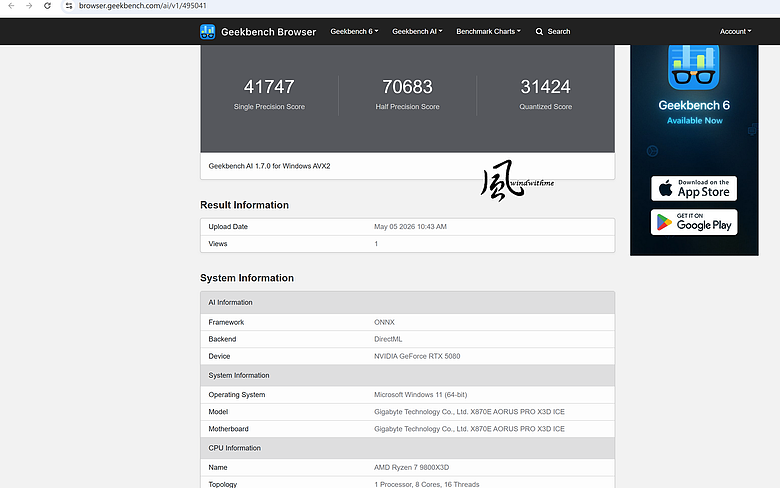Screen dimensions: 780x488
Task: Click the browser forward arrow
Action: (29, 6)
